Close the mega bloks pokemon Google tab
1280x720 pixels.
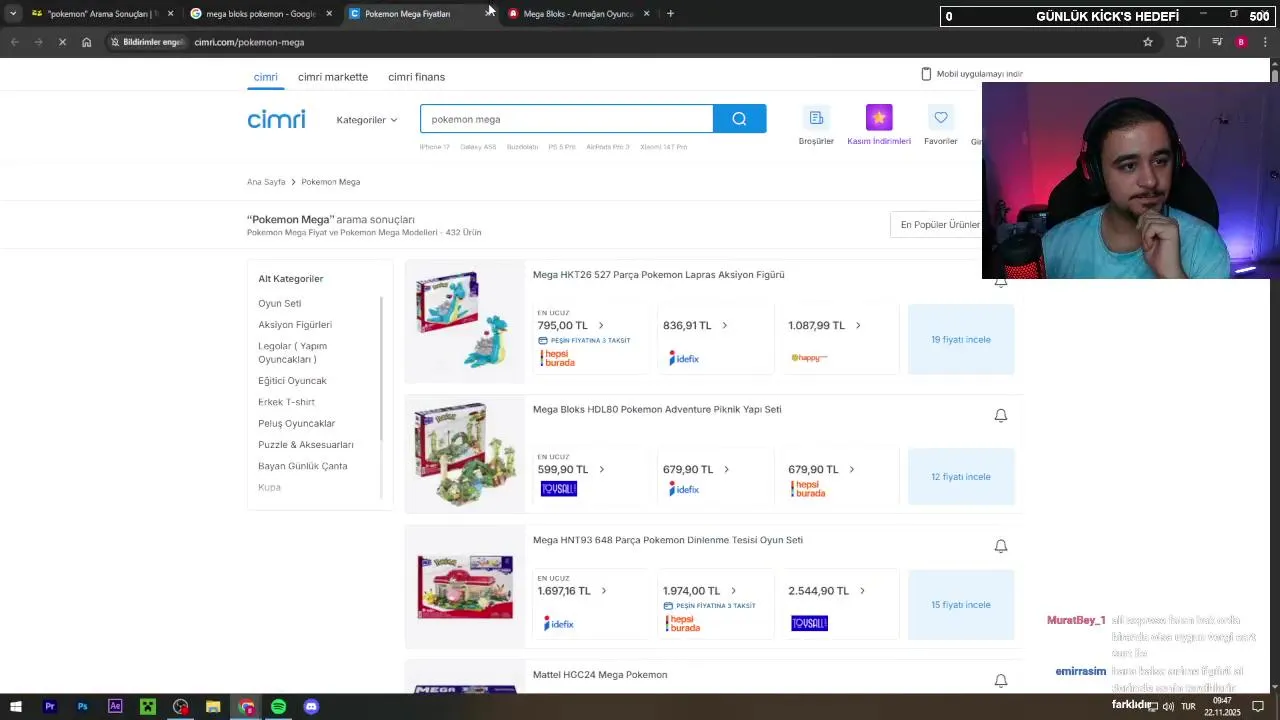[x=329, y=14]
